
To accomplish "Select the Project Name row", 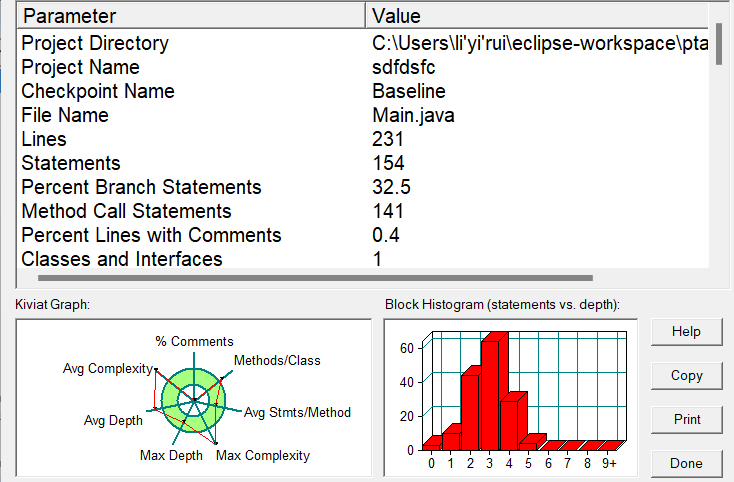I will click(363, 67).
